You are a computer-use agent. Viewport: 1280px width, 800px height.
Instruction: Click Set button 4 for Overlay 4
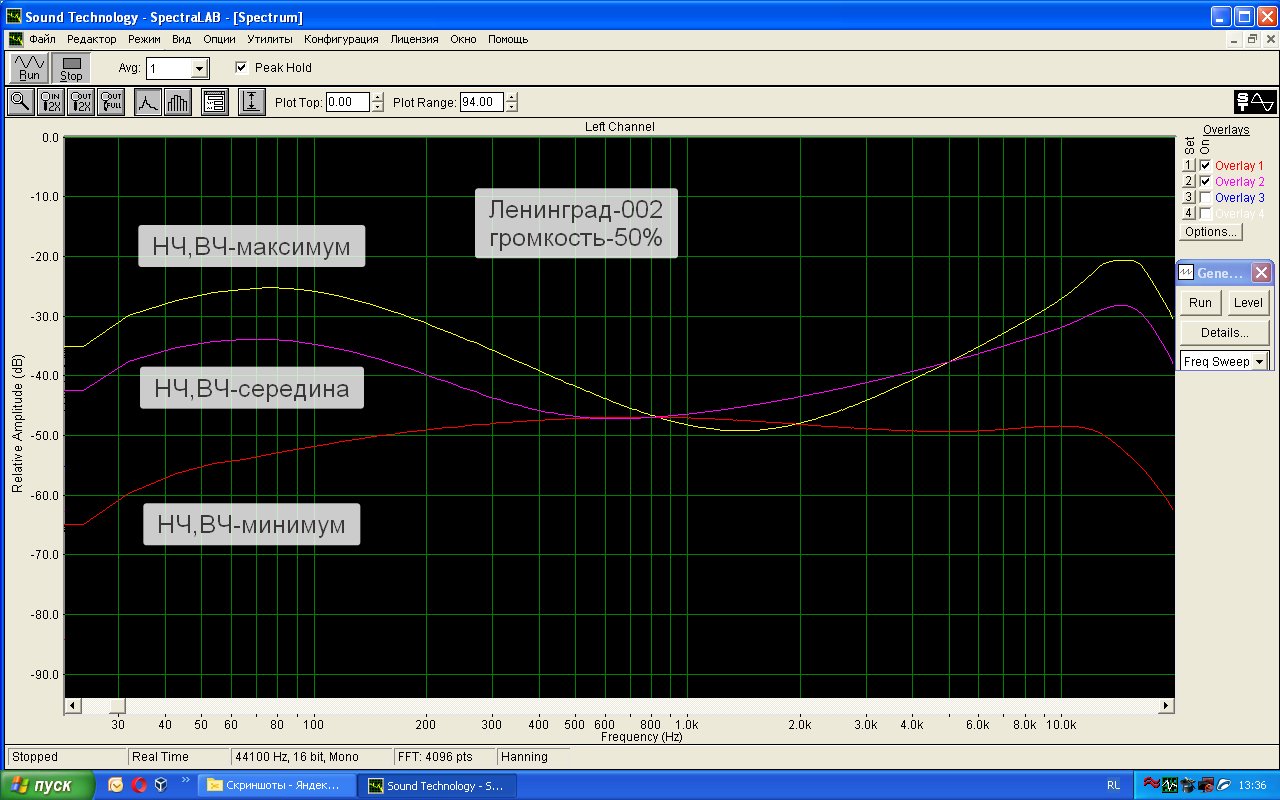[1189, 214]
